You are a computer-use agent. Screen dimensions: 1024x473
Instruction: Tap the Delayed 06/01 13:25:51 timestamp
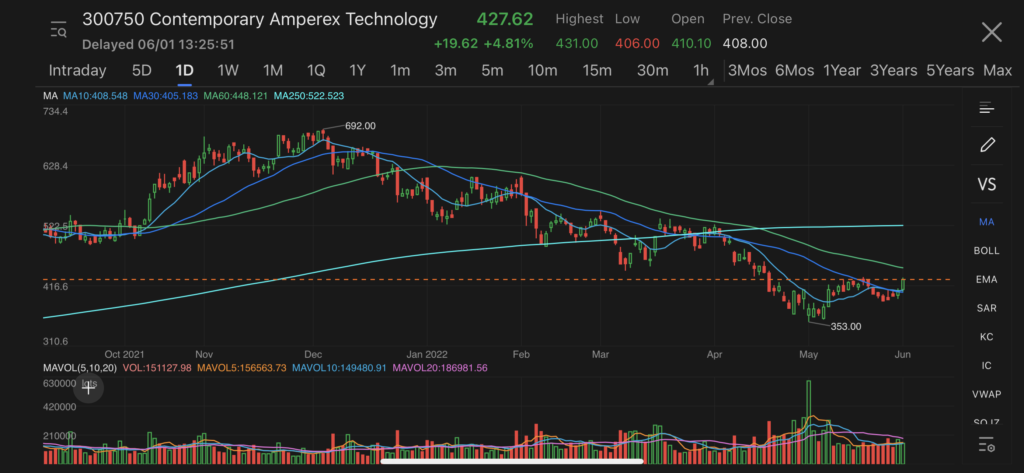(158, 44)
